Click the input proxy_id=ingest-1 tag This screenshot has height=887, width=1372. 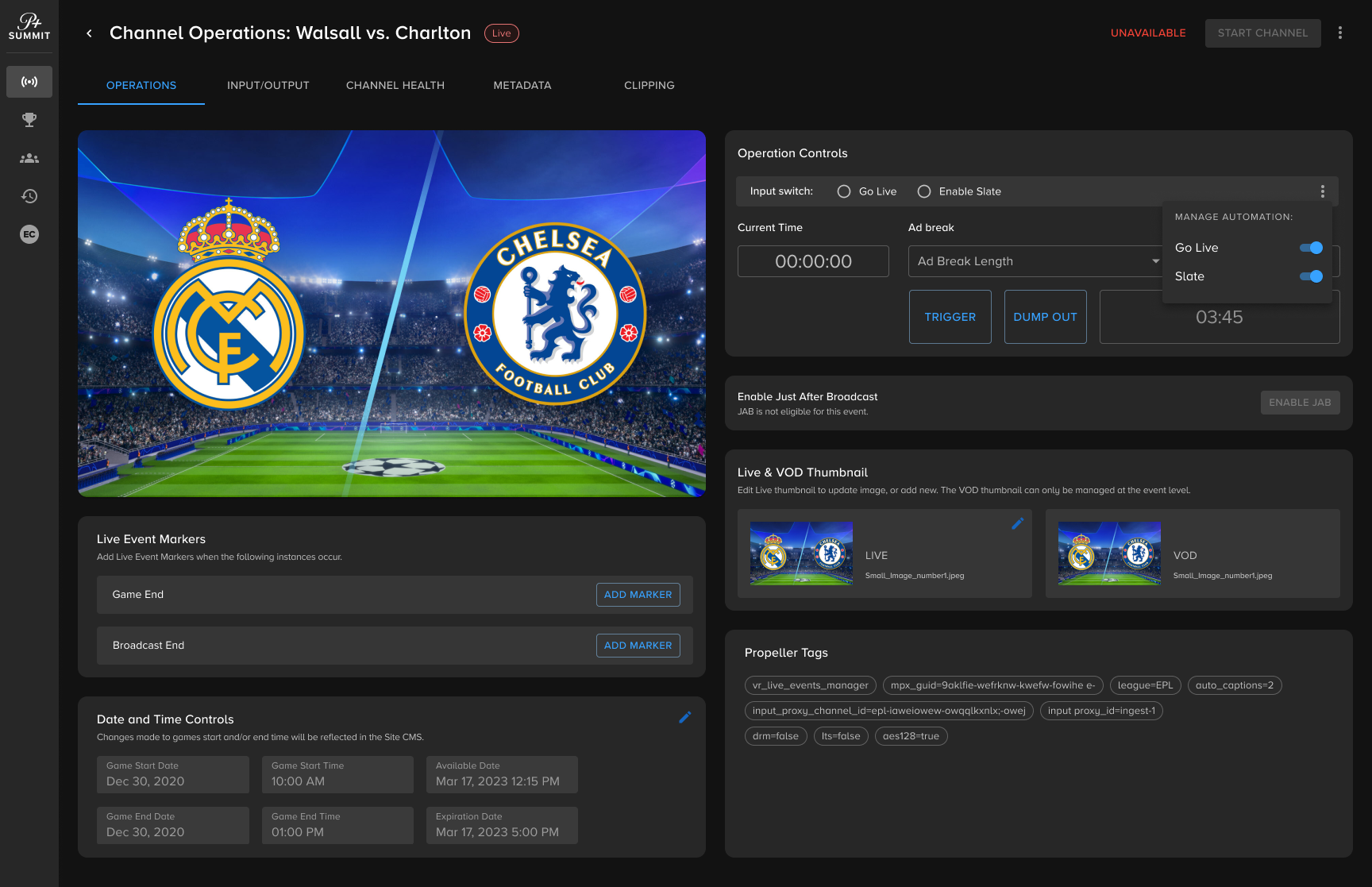click(1101, 711)
